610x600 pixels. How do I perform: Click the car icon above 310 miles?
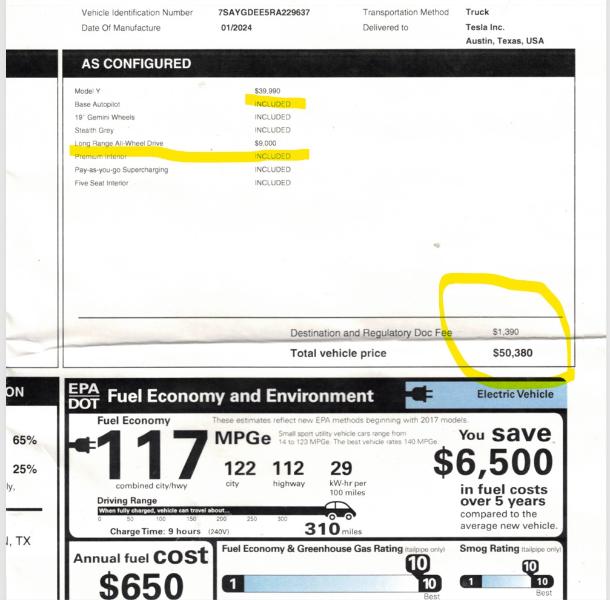(x=339, y=511)
